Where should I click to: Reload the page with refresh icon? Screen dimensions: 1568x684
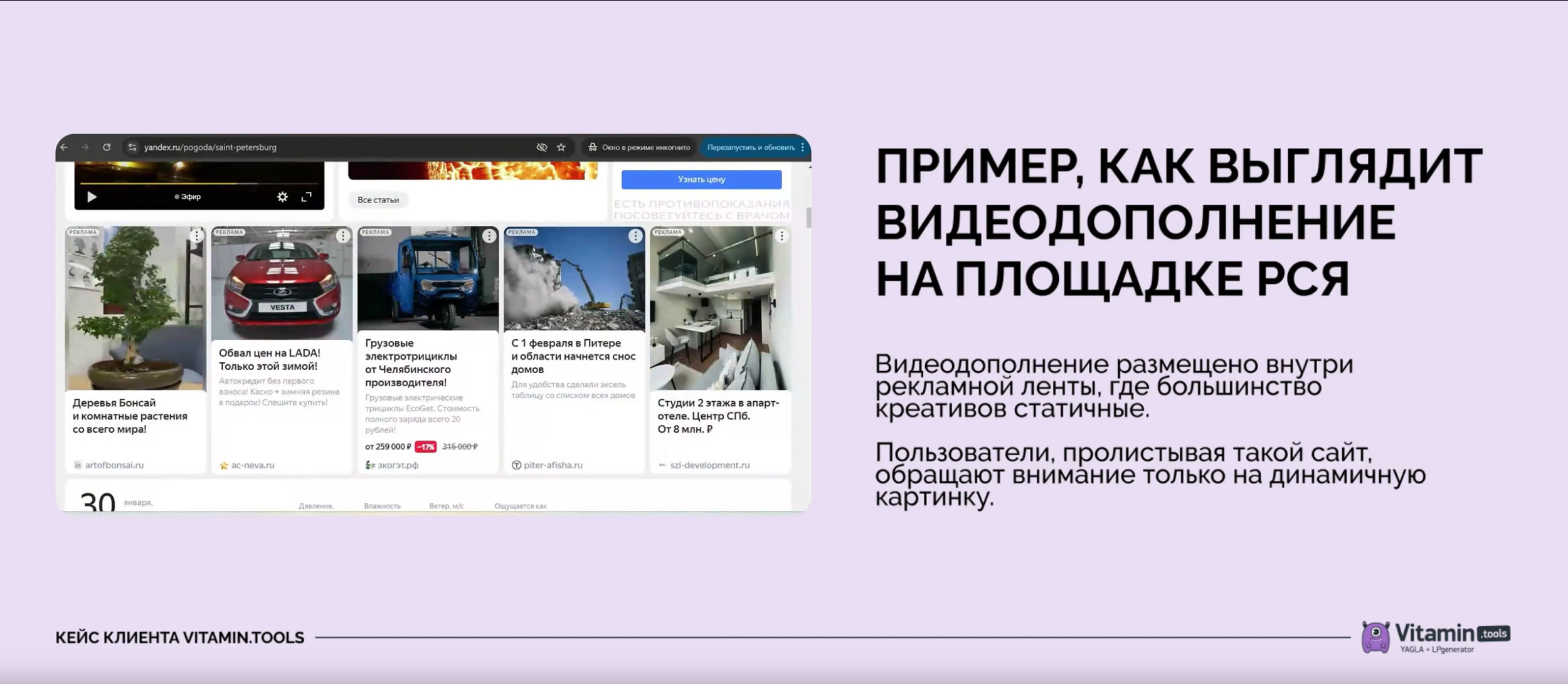[x=107, y=147]
